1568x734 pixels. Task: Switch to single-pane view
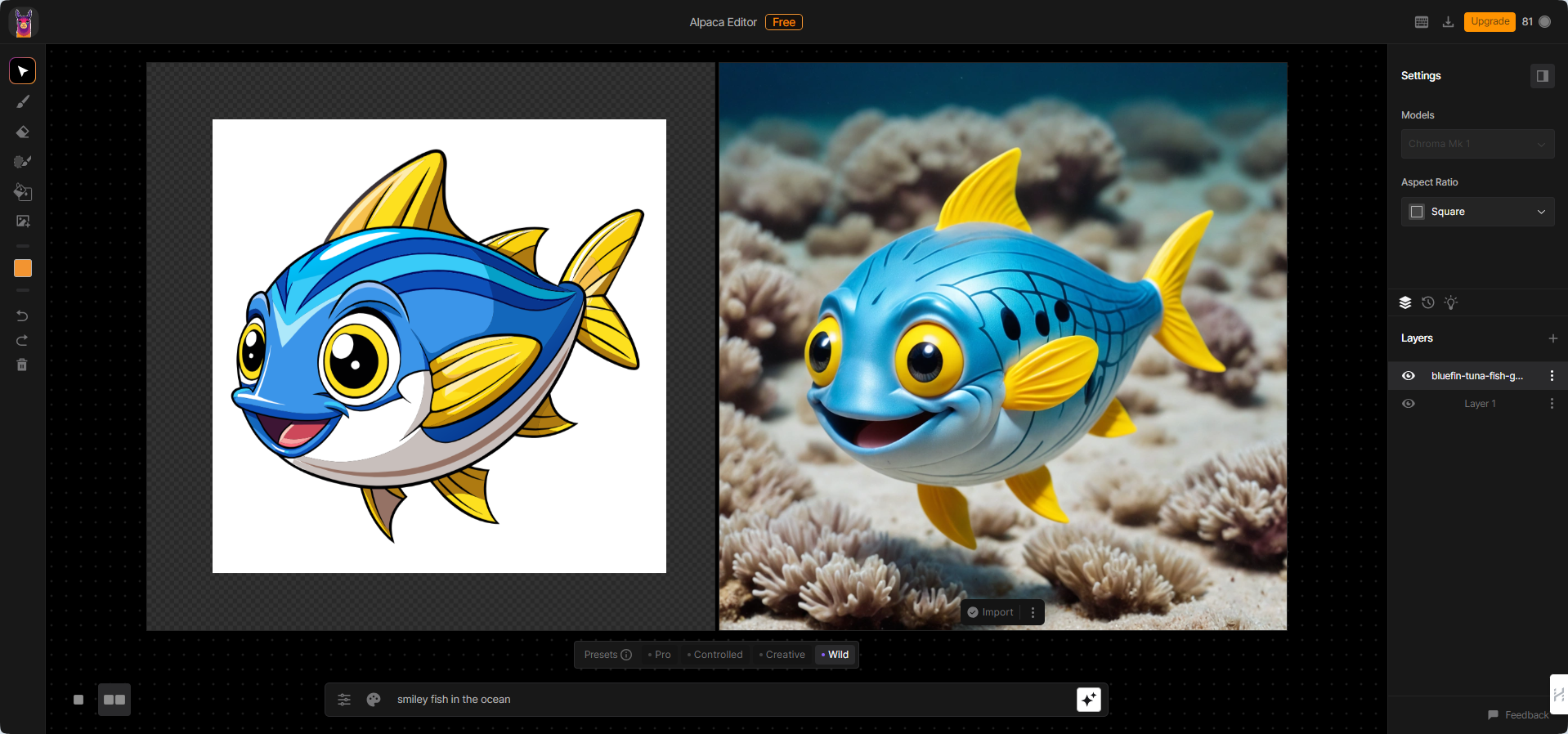(x=78, y=700)
